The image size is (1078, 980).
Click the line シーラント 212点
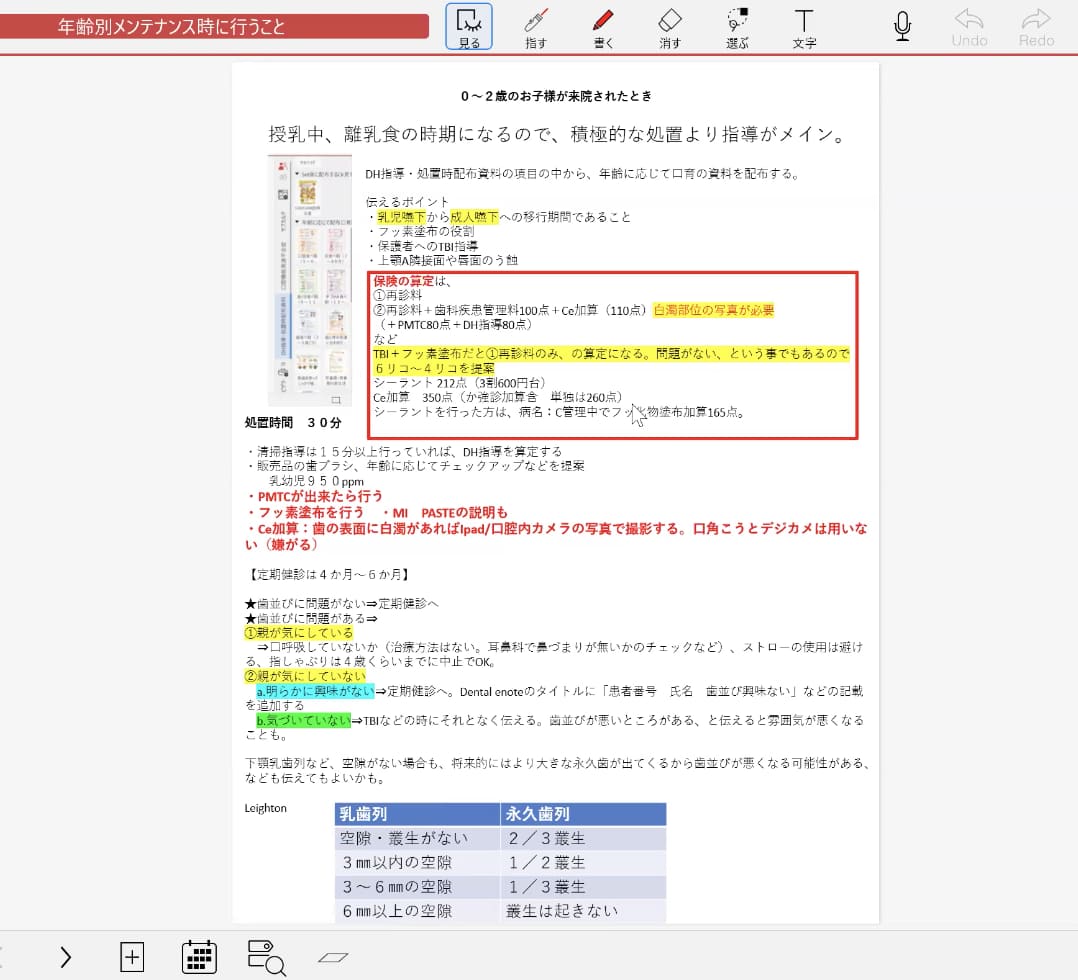pyautogui.click(x=459, y=382)
